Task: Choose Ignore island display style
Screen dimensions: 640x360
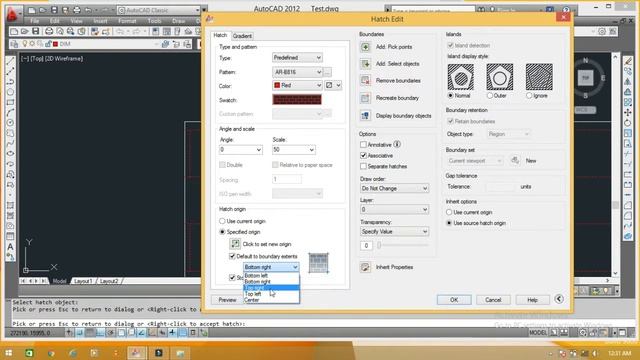Action: point(529,96)
